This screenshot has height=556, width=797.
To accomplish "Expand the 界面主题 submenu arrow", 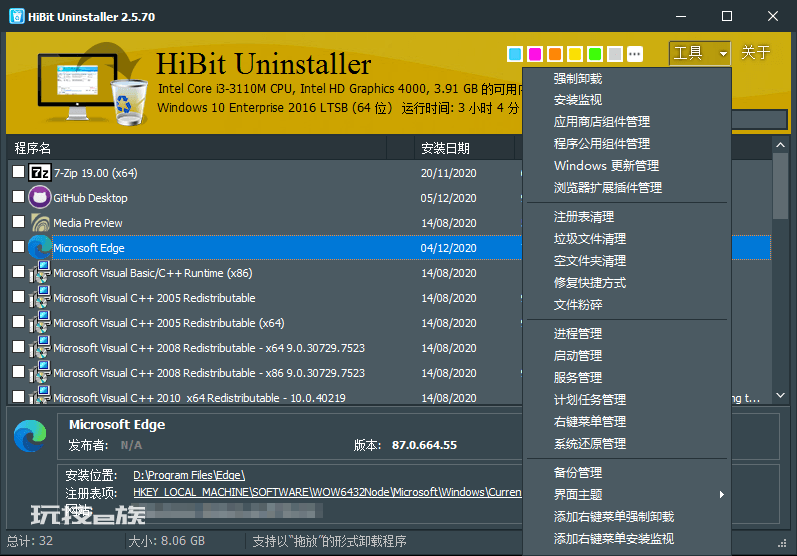I will tap(721, 495).
